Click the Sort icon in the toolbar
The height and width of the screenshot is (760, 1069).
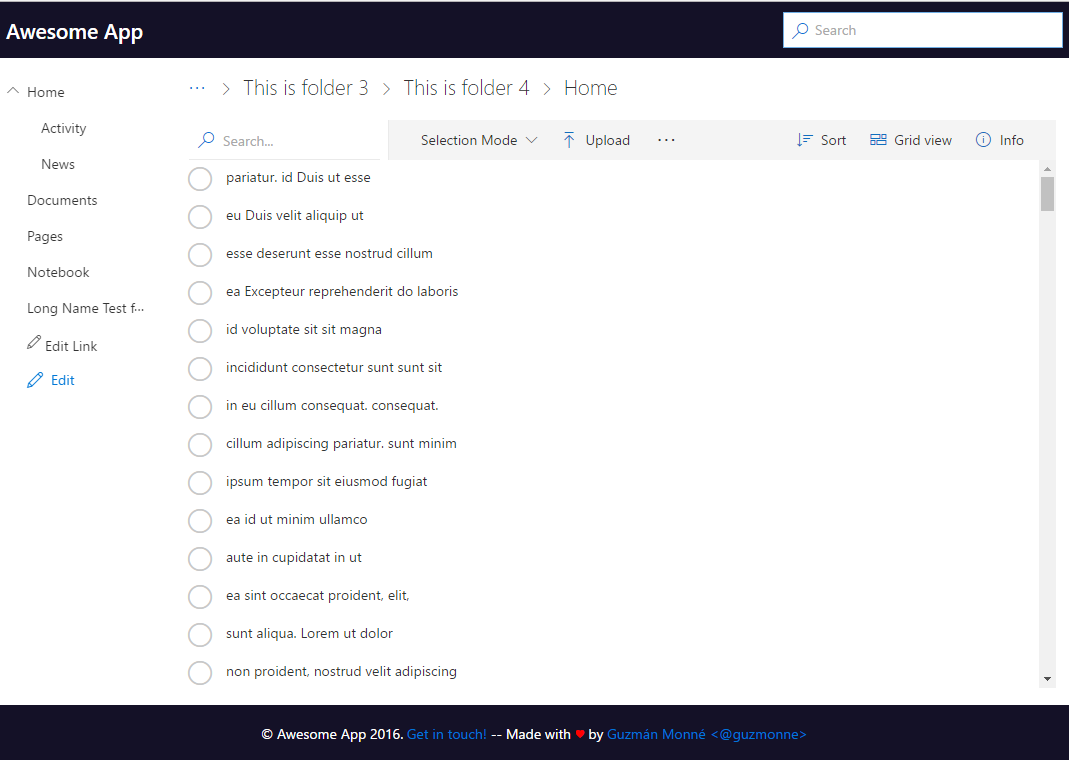[x=804, y=140]
